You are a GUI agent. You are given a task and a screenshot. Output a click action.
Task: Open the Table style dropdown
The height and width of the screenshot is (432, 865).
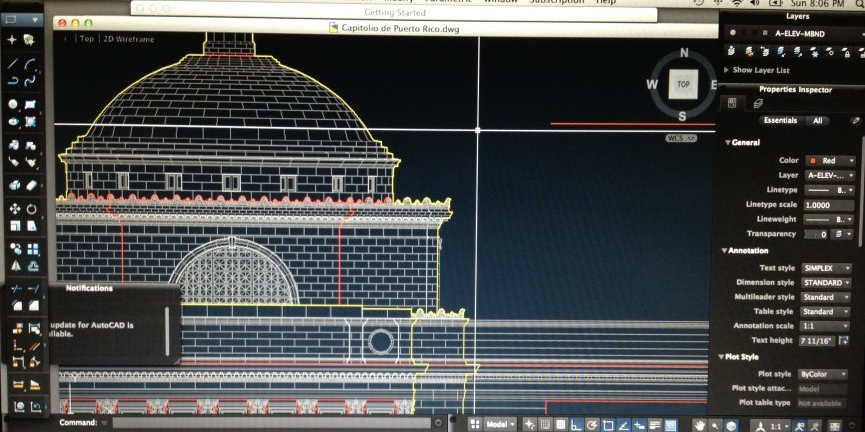[x=825, y=312]
